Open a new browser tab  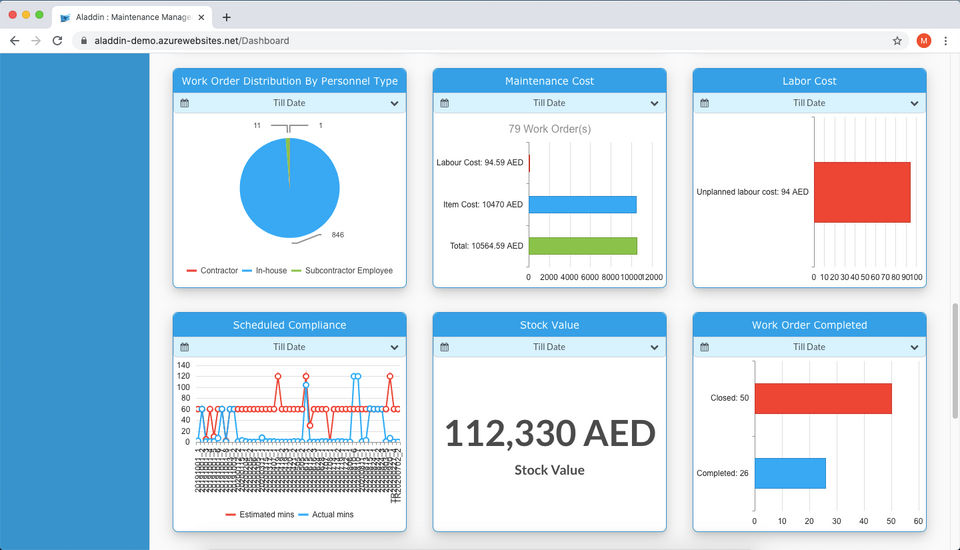click(227, 17)
